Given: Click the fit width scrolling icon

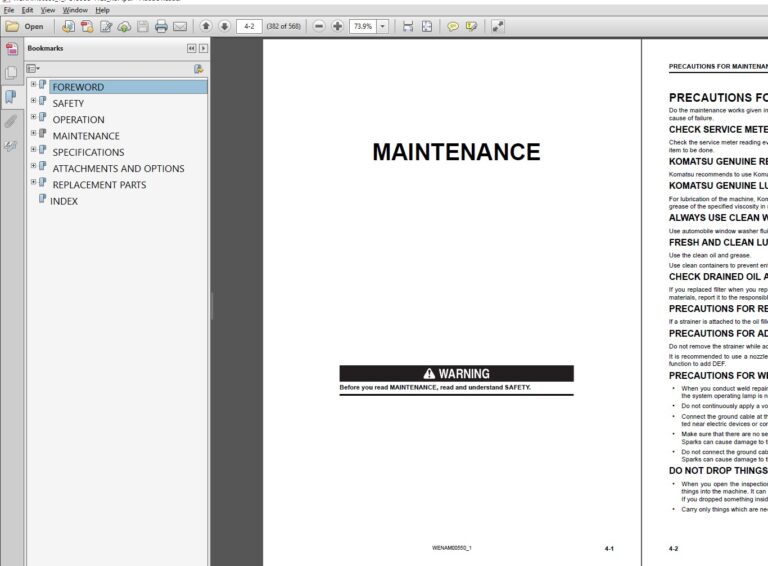Looking at the screenshot, I should coord(408,26).
